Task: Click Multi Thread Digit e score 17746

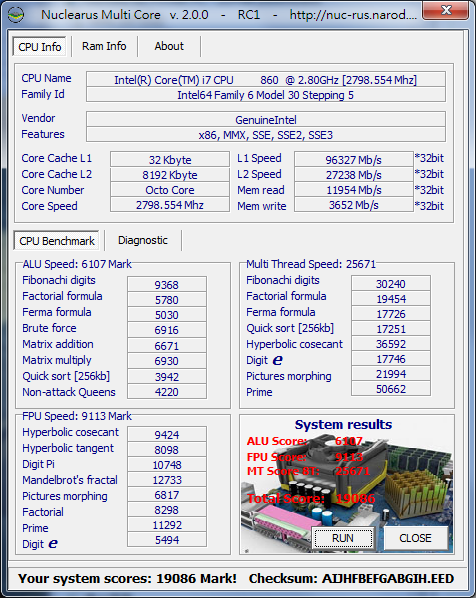Action: [x=391, y=359]
